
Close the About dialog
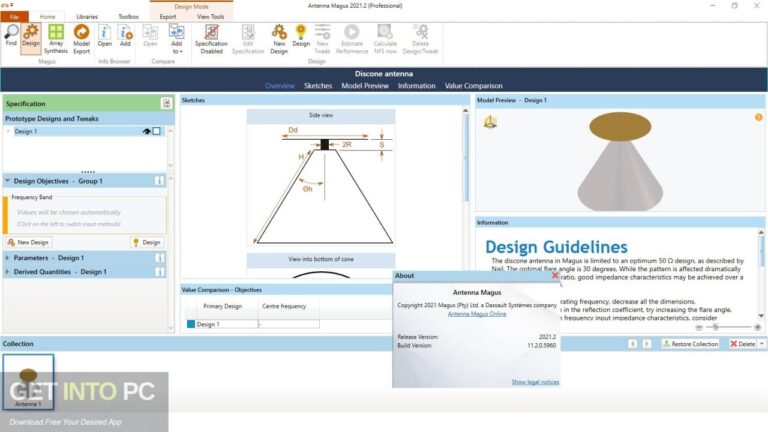[x=555, y=275]
